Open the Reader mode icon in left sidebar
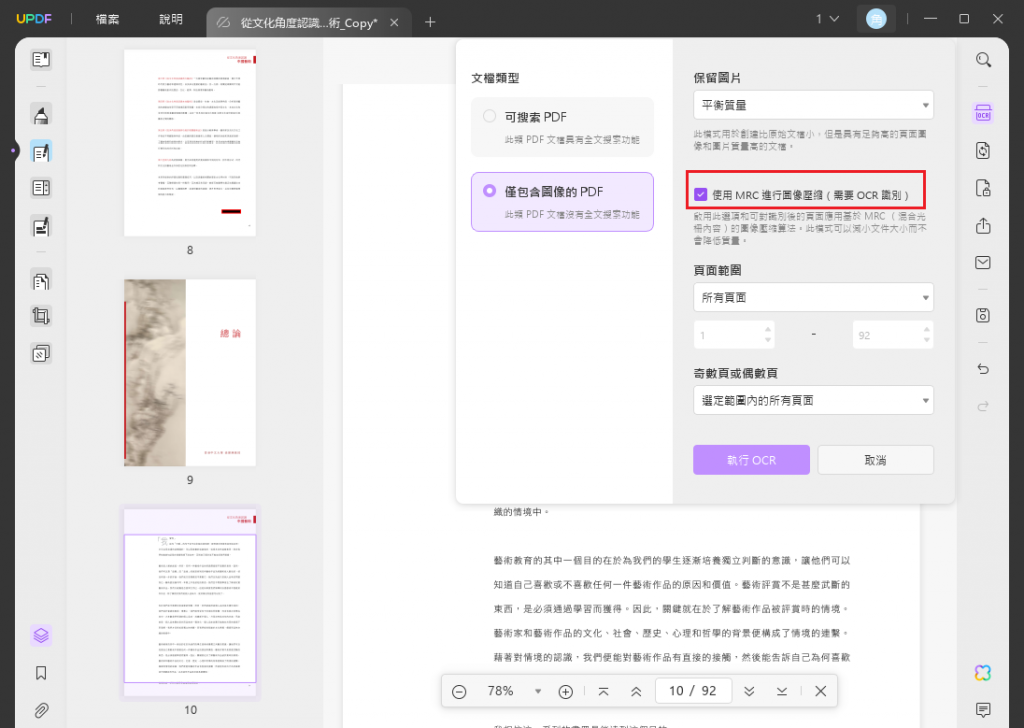This screenshot has width=1024, height=728. 41,60
